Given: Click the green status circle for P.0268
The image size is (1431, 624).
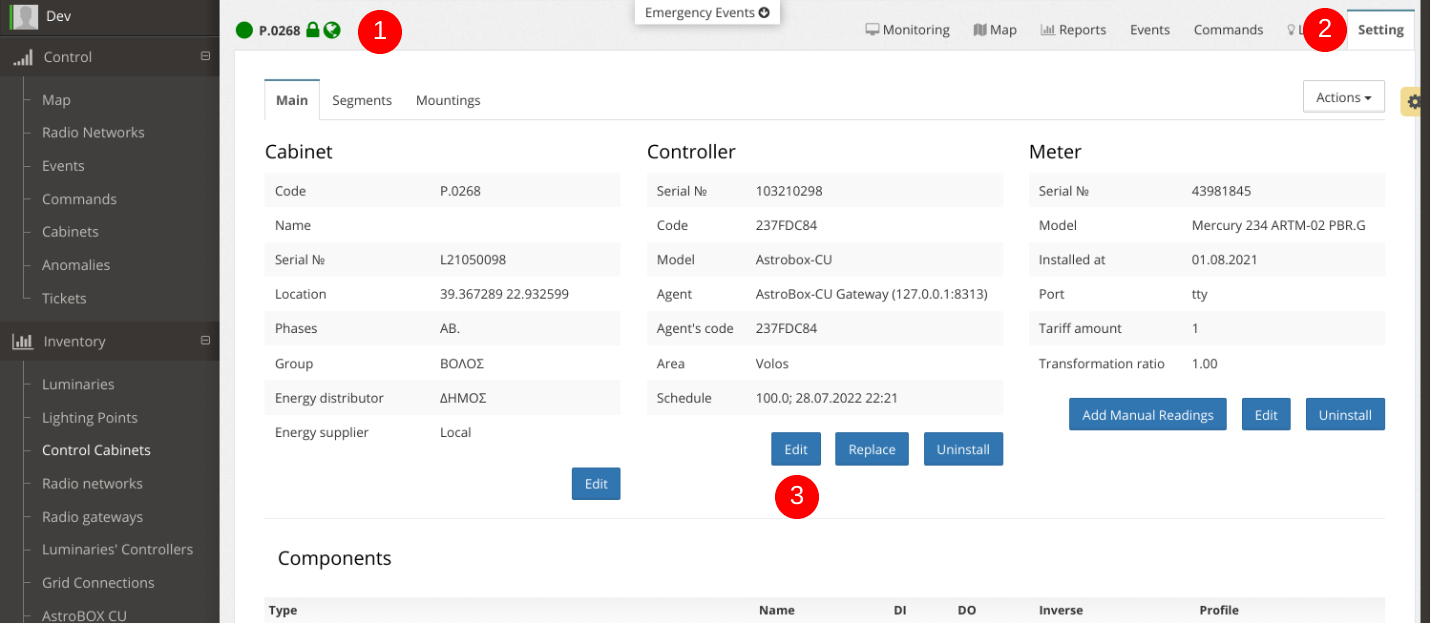Looking at the screenshot, I should [244, 30].
